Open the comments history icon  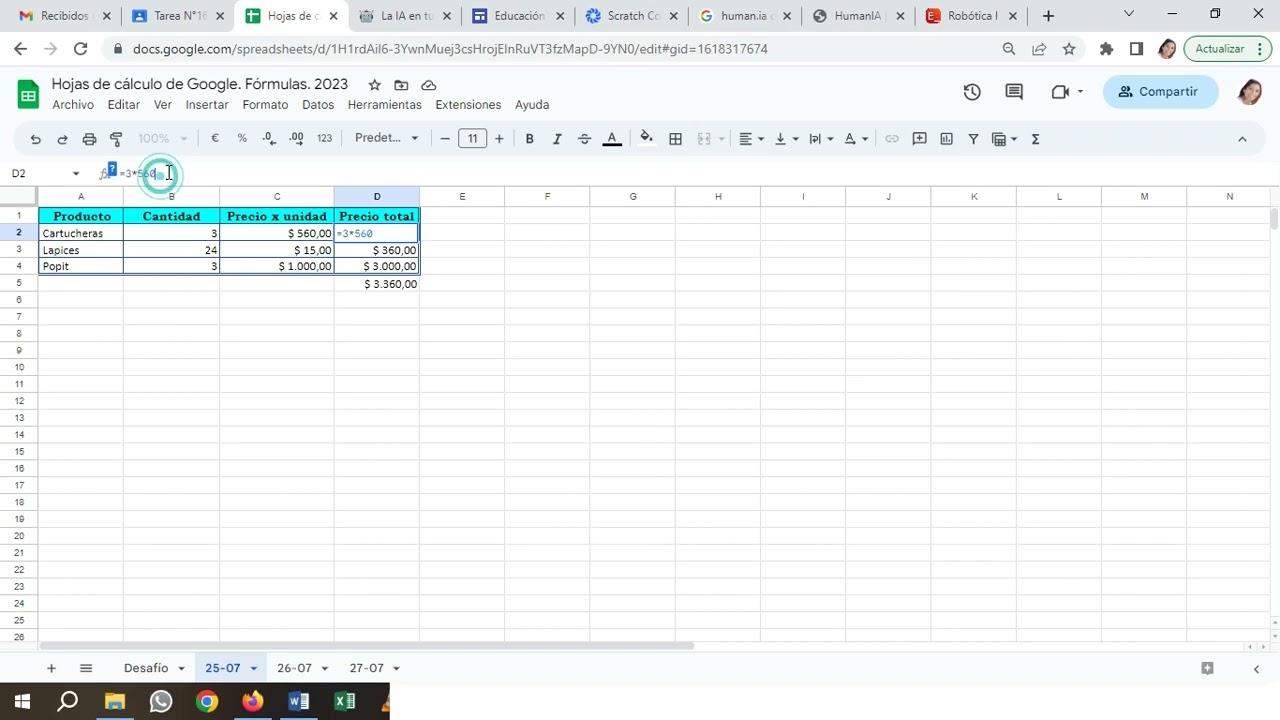point(1014,92)
